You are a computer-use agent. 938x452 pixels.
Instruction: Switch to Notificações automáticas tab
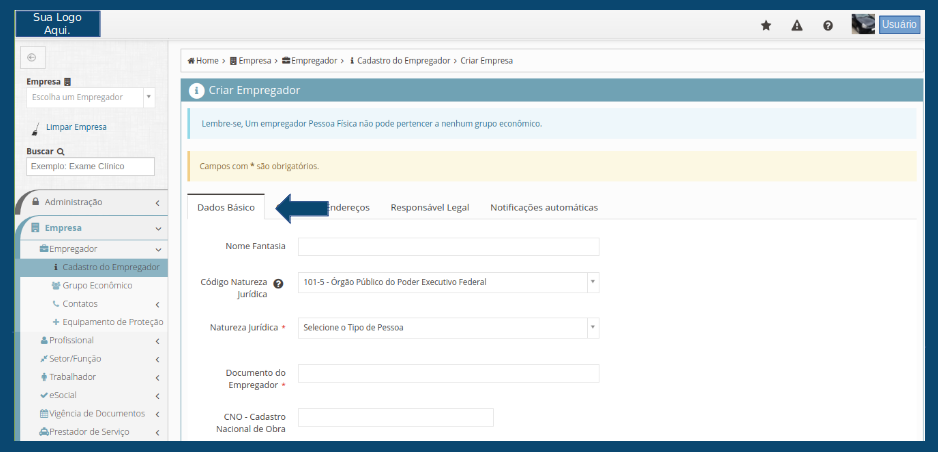click(544, 207)
